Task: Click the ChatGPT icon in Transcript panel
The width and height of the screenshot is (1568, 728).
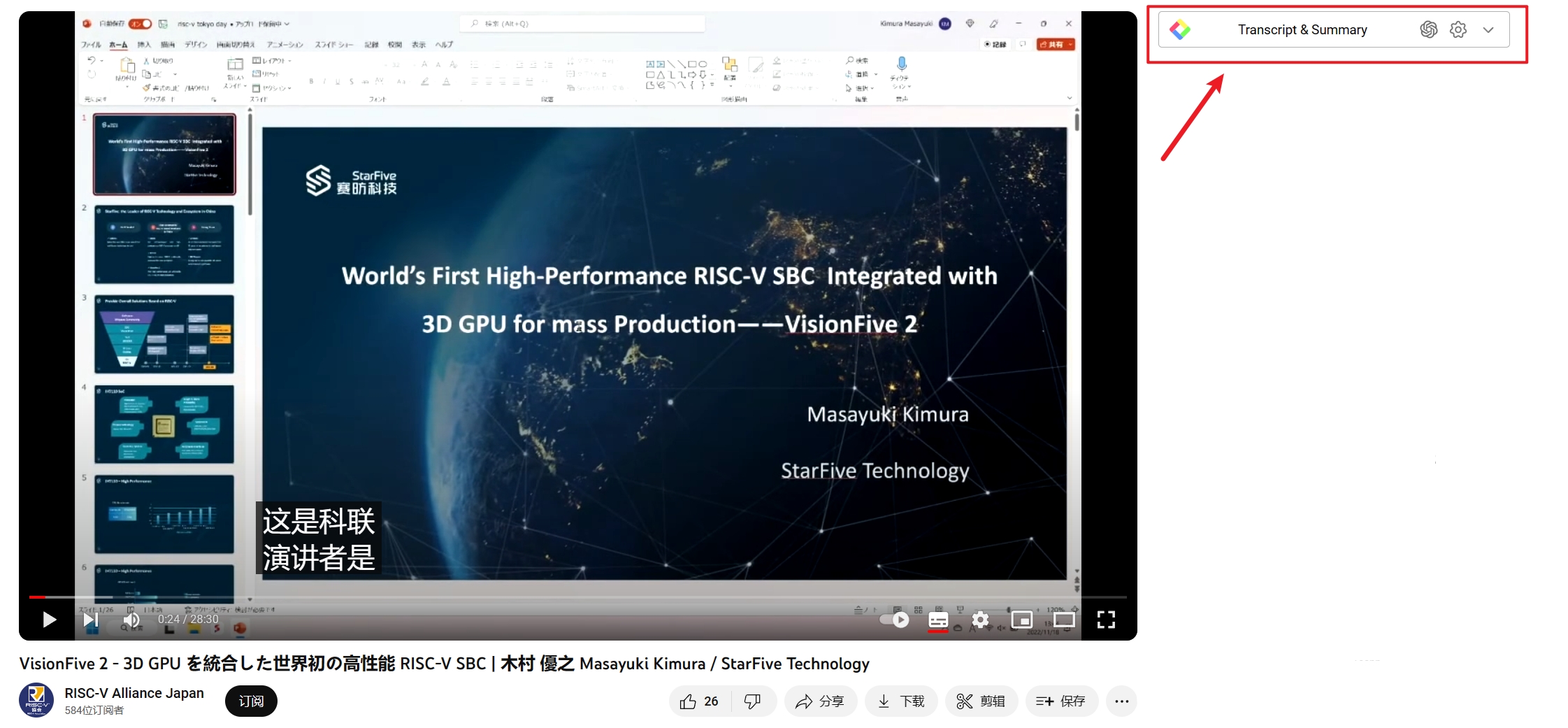Action: tap(1429, 29)
